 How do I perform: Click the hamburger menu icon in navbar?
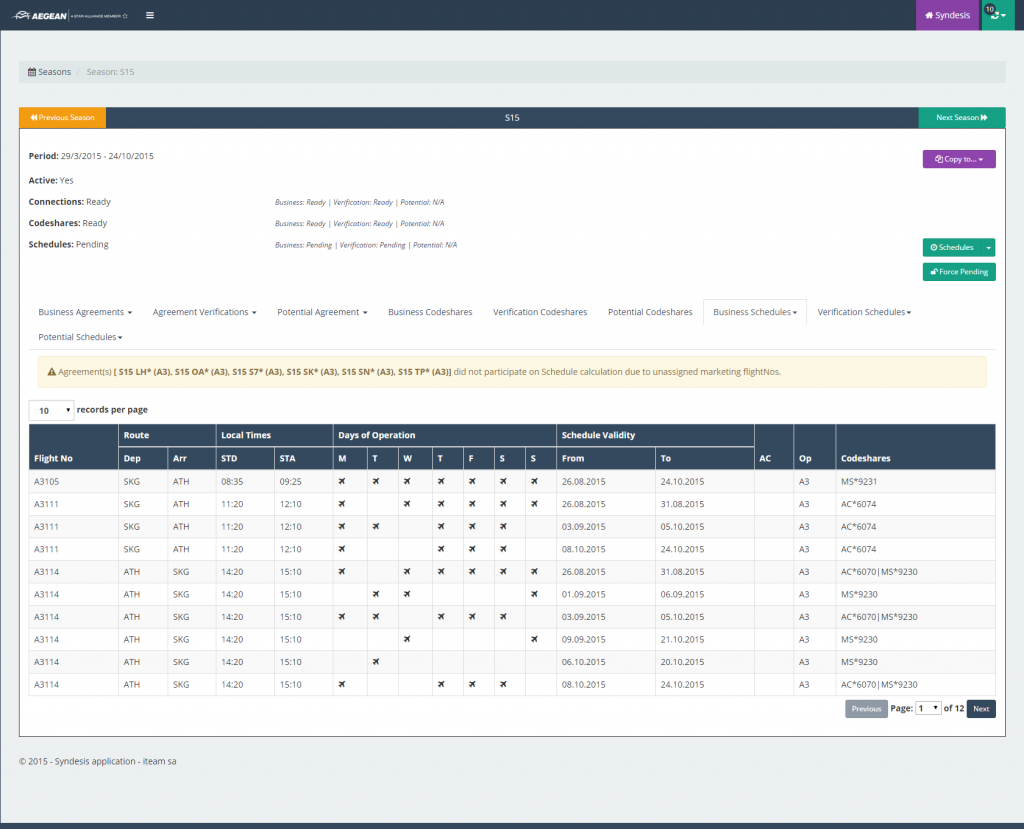point(150,15)
